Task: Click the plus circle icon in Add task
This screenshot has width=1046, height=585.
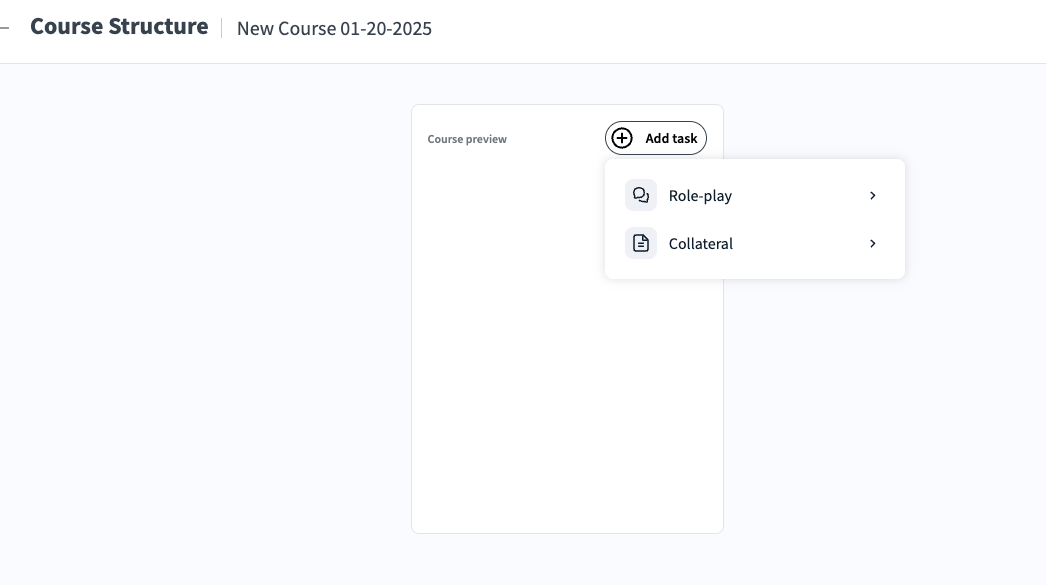Action: (622, 138)
